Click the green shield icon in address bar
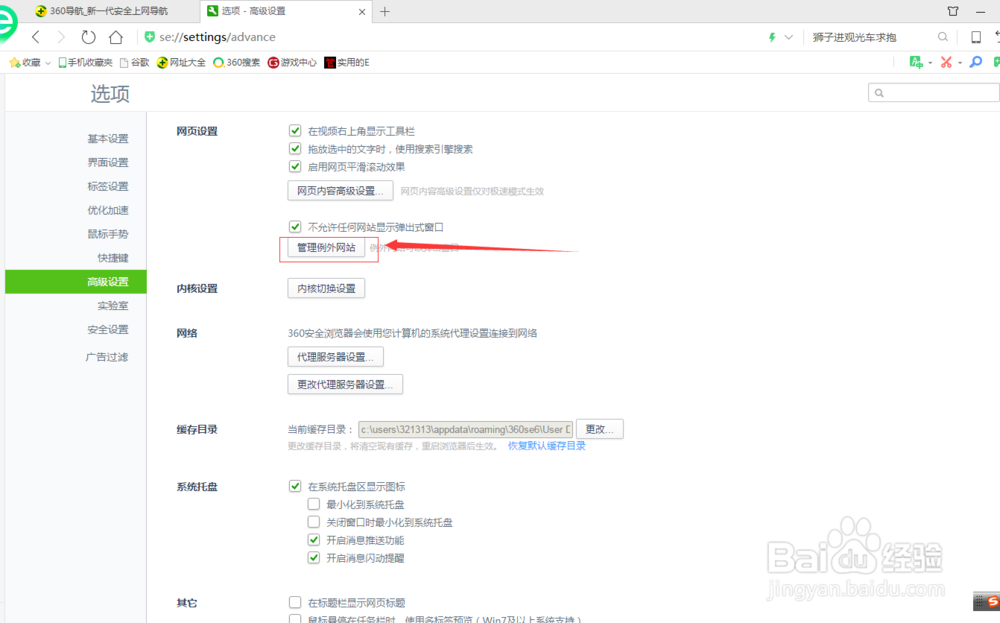1000x623 pixels. (149, 37)
